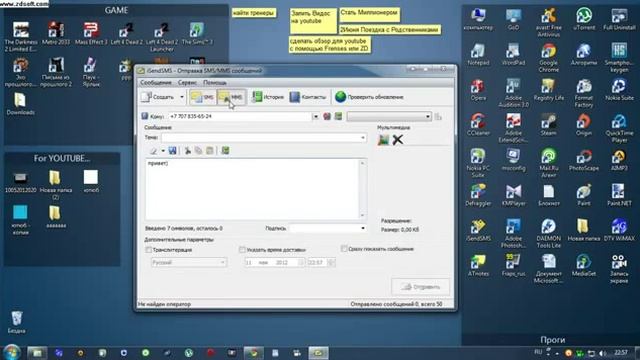Open the operator selection combo box
Screen dimensions: 640x360
click(x=389, y=117)
